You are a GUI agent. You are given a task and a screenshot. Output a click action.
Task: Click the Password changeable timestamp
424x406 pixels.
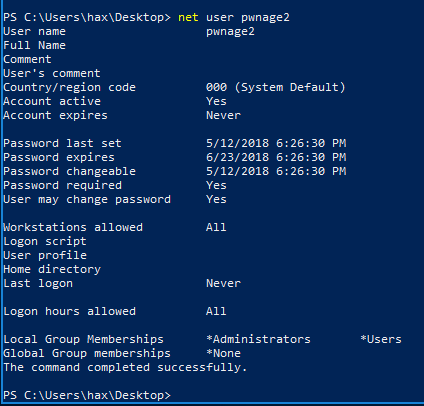(x=276, y=171)
